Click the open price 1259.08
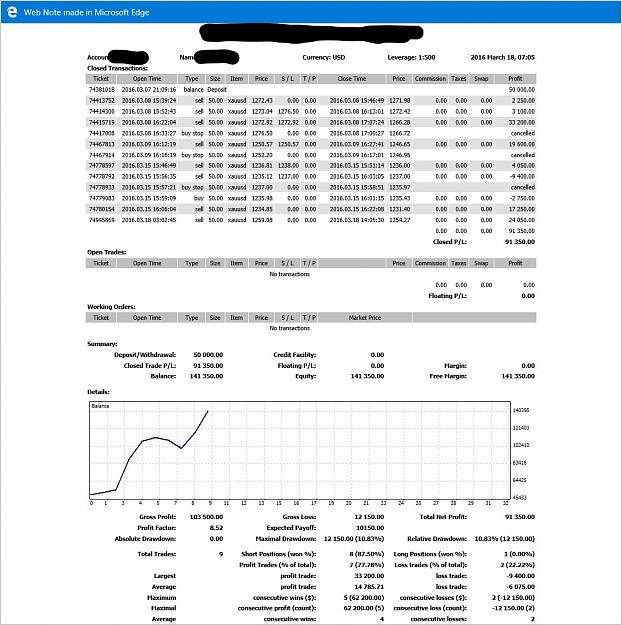Image resolution: width=622 pixels, height=625 pixels. (x=262, y=220)
